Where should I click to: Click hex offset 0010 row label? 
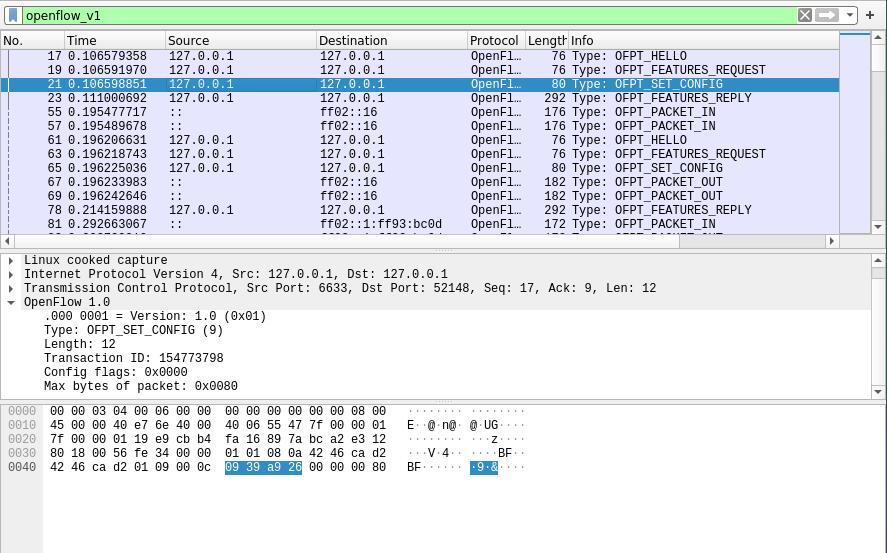pyautogui.click(x=22, y=425)
